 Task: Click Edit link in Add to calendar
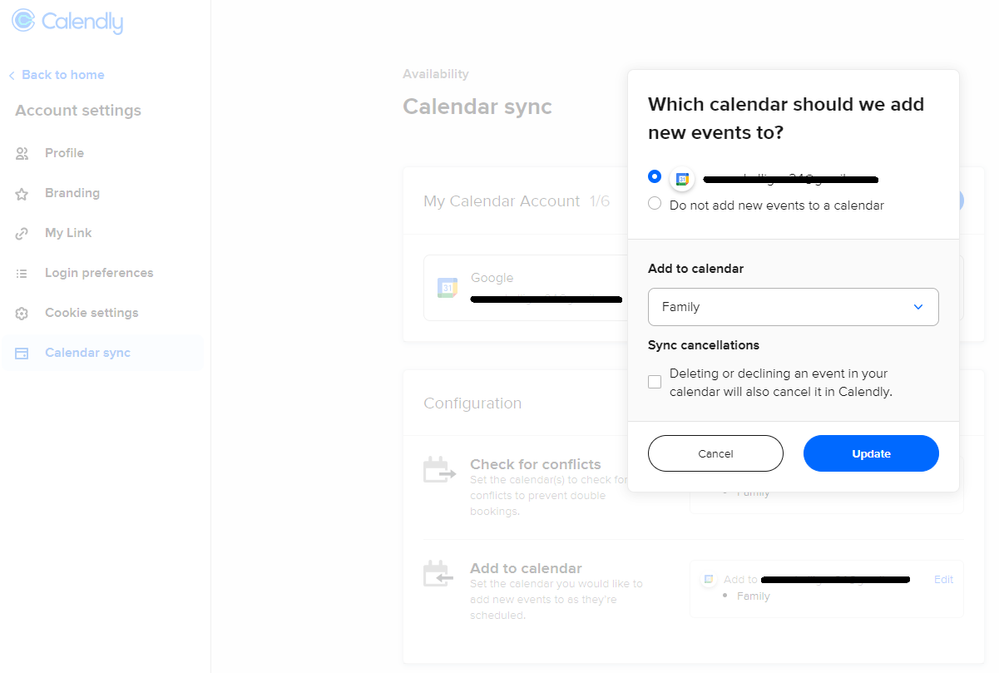pyautogui.click(x=943, y=580)
